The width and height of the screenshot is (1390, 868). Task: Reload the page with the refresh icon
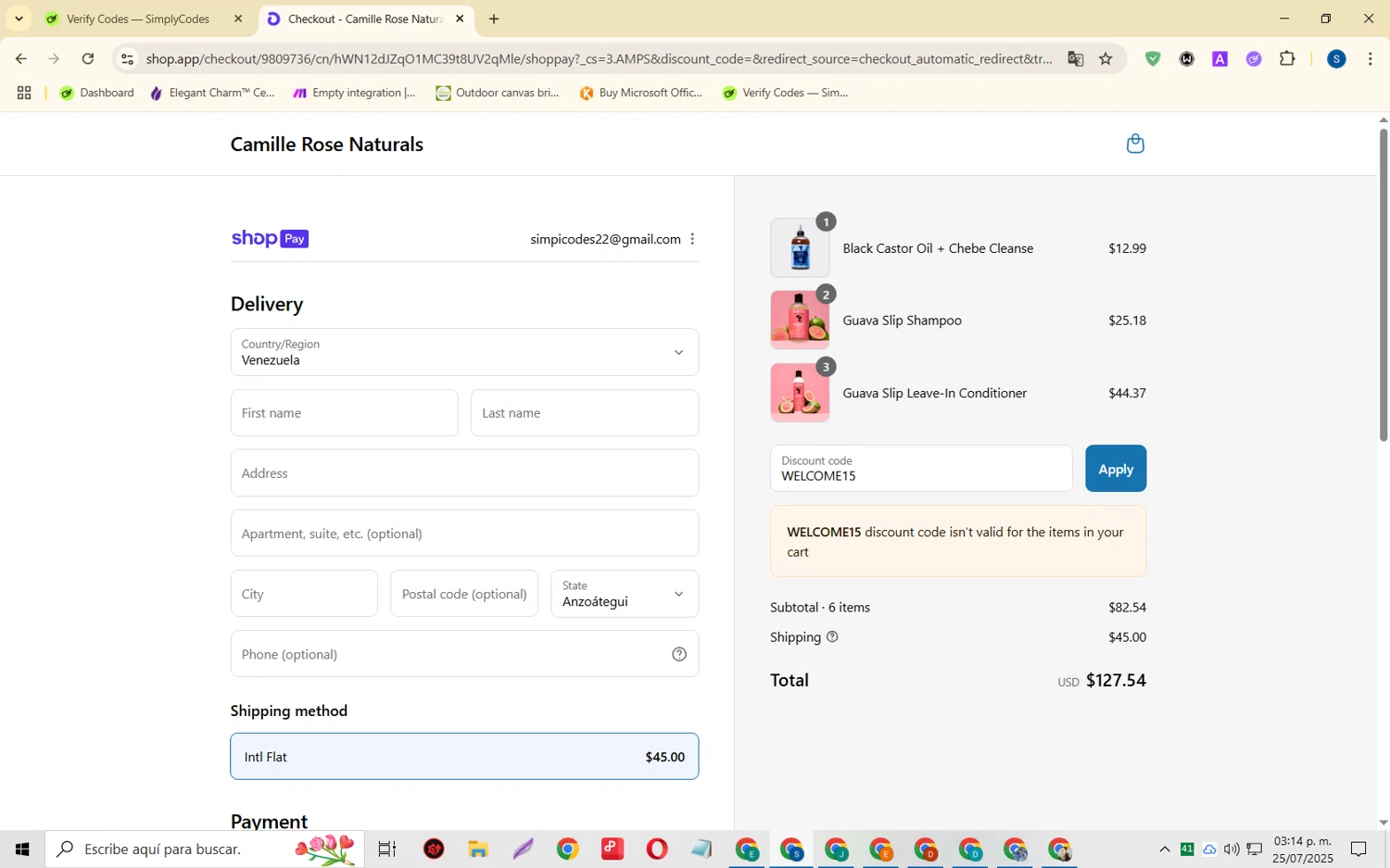[88, 58]
